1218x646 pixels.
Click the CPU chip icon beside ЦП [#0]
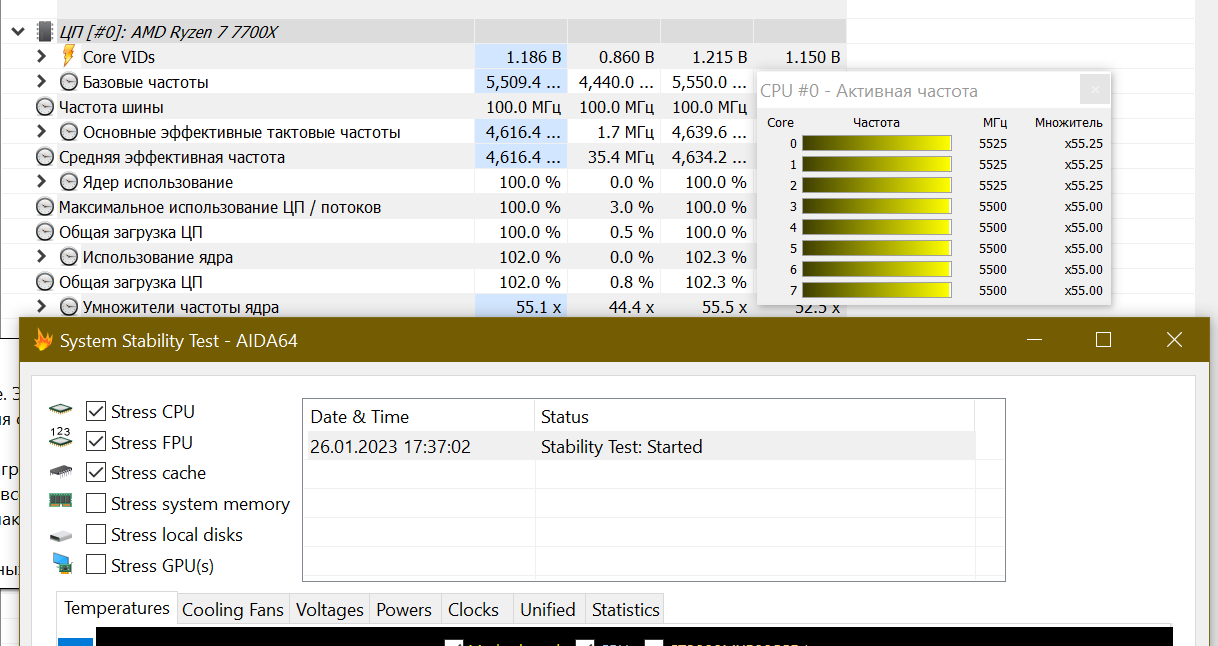coord(45,32)
